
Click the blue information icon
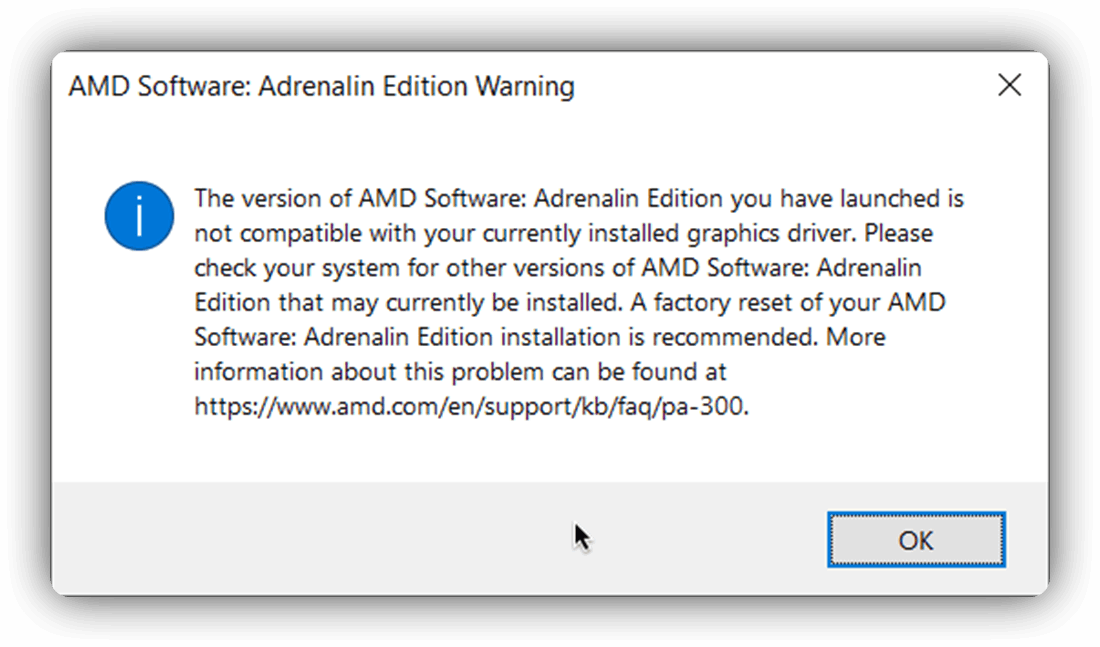(139, 216)
